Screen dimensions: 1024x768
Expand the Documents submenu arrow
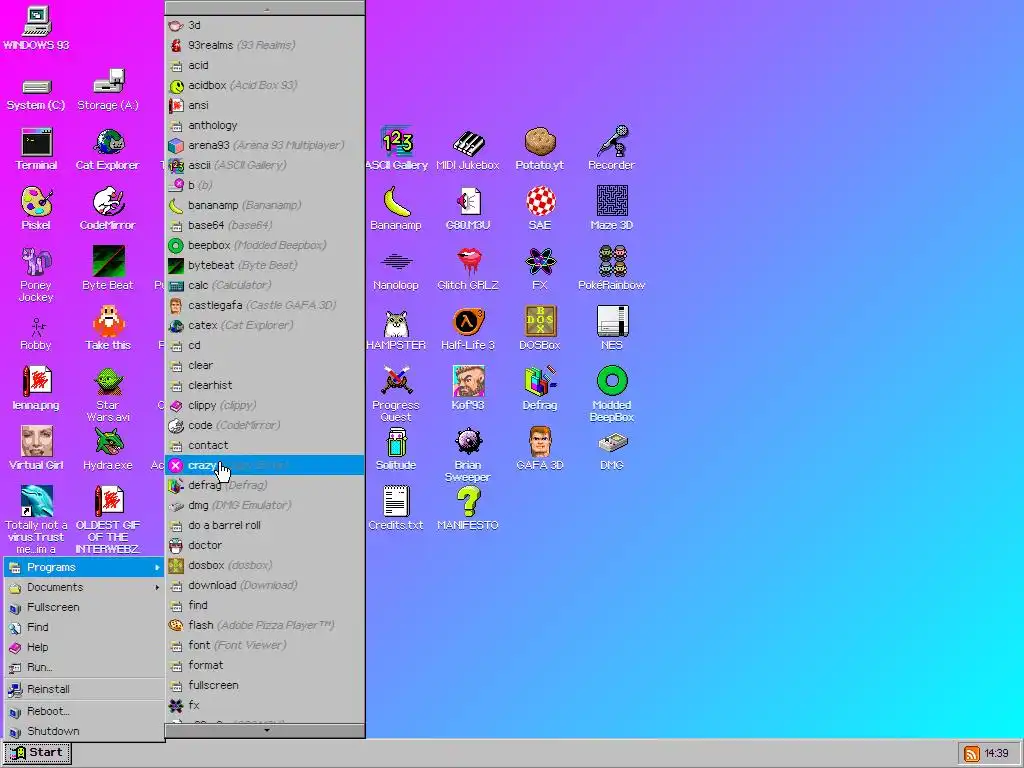point(157,587)
